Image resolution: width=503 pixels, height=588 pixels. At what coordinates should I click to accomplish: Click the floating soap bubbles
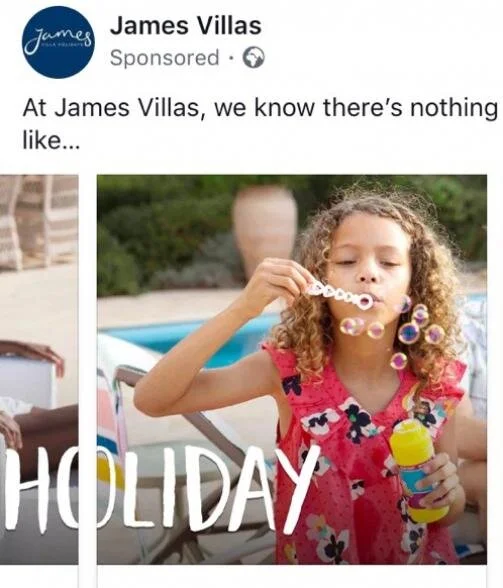coord(394,330)
